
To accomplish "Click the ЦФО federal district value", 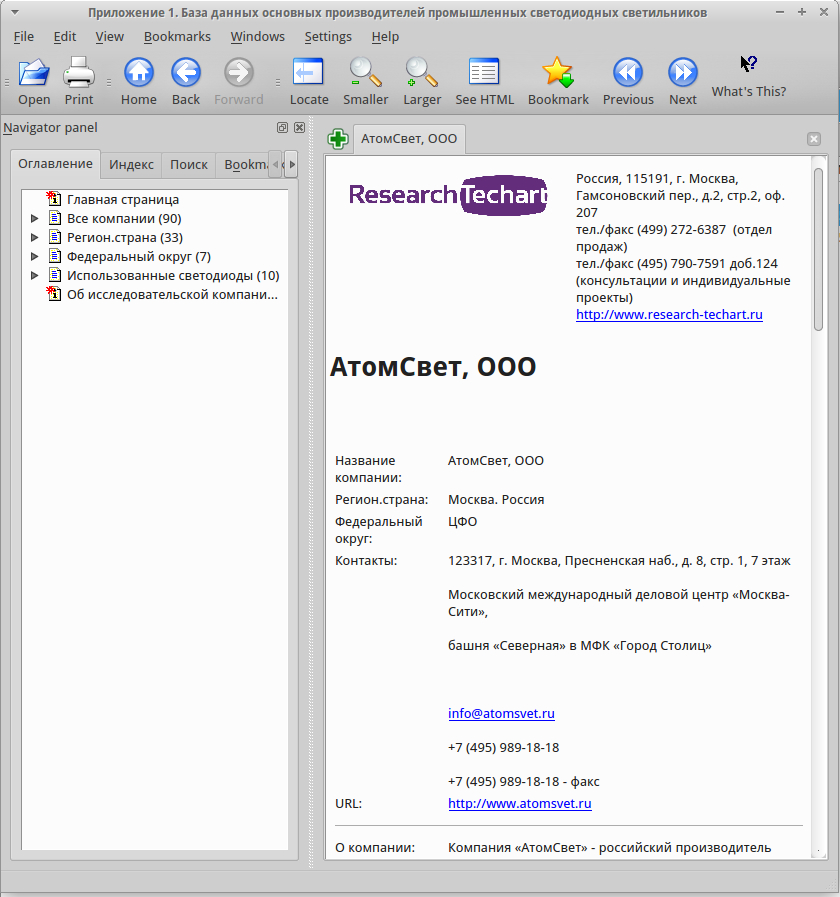I will click(462, 522).
